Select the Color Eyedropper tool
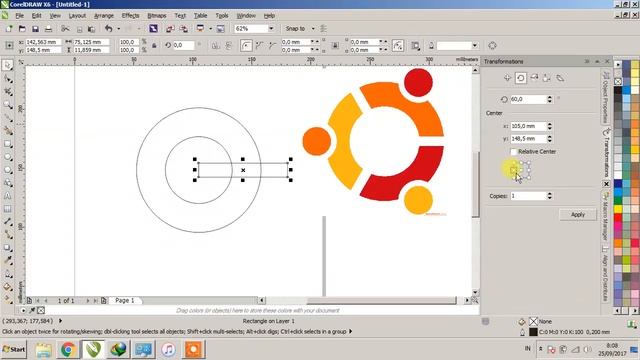The width and height of the screenshot is (640, 360). (7, 261)
